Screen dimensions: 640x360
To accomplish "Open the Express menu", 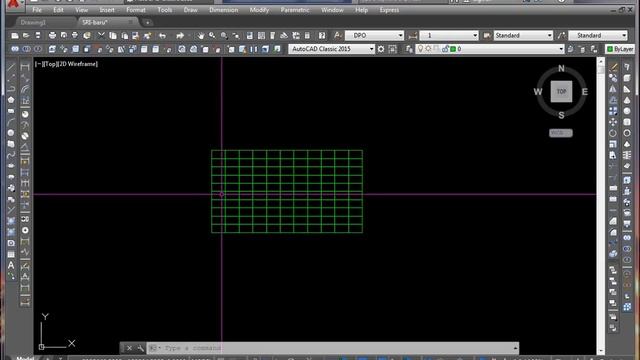I will 389,10.
